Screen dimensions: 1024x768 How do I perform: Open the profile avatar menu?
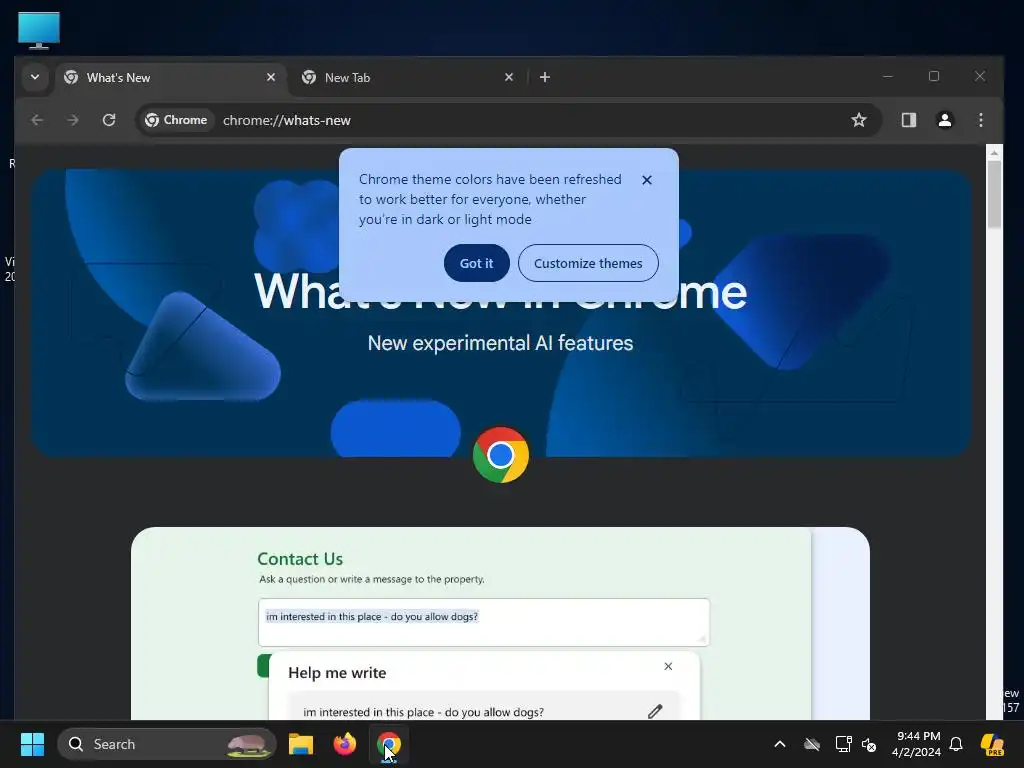pos(945,120)
